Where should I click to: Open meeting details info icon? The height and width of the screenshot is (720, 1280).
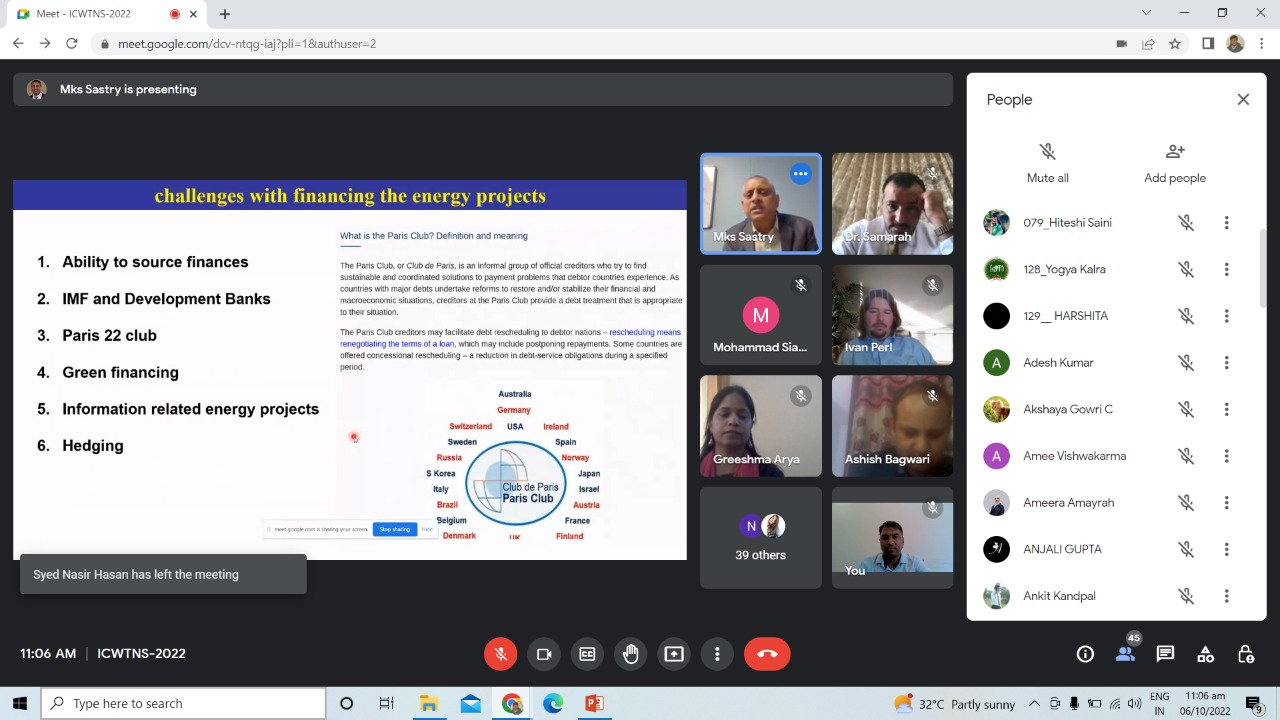(x=1085, y=654)
